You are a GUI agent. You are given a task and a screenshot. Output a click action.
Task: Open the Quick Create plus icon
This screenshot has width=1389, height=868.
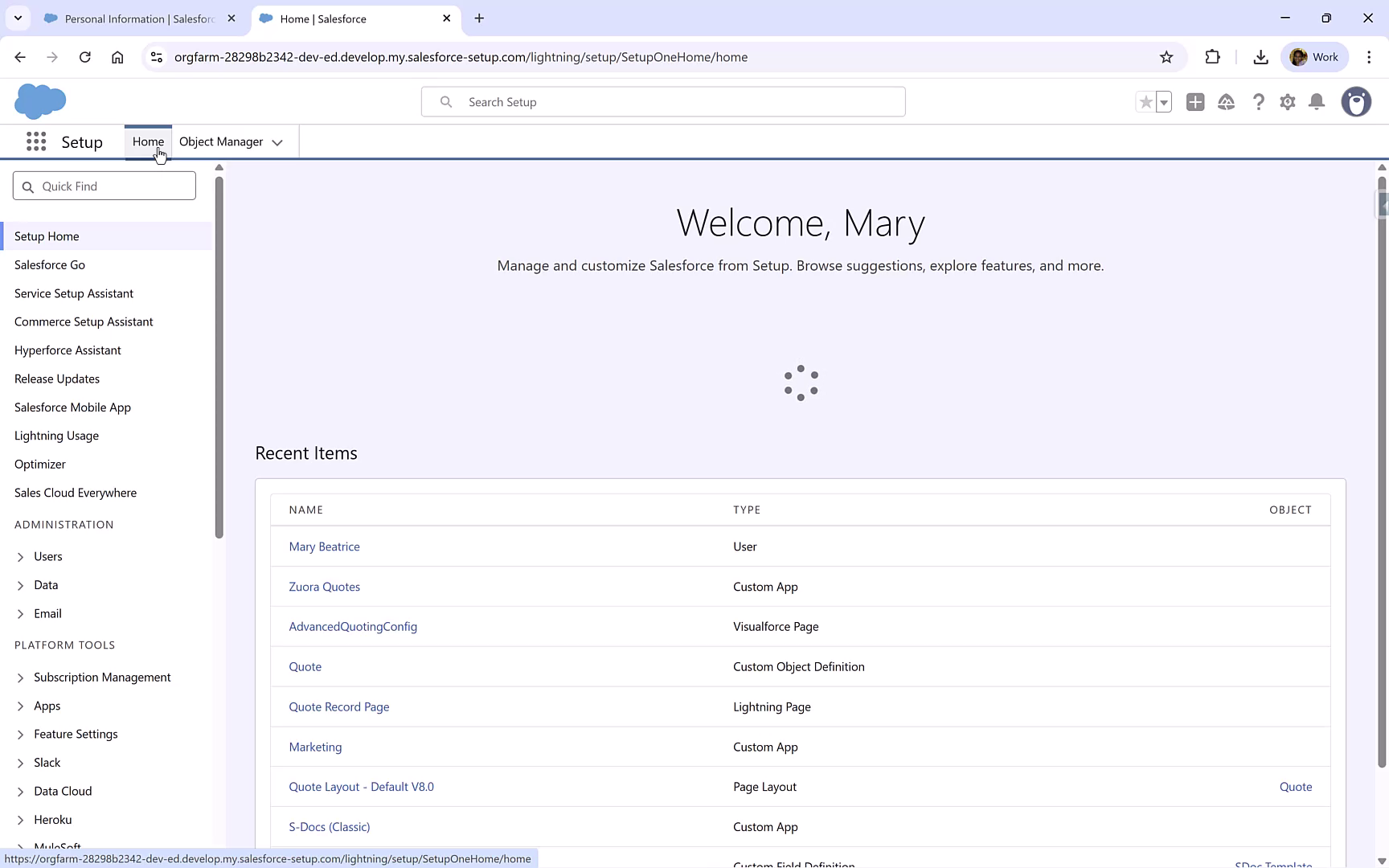(1194, 102)
